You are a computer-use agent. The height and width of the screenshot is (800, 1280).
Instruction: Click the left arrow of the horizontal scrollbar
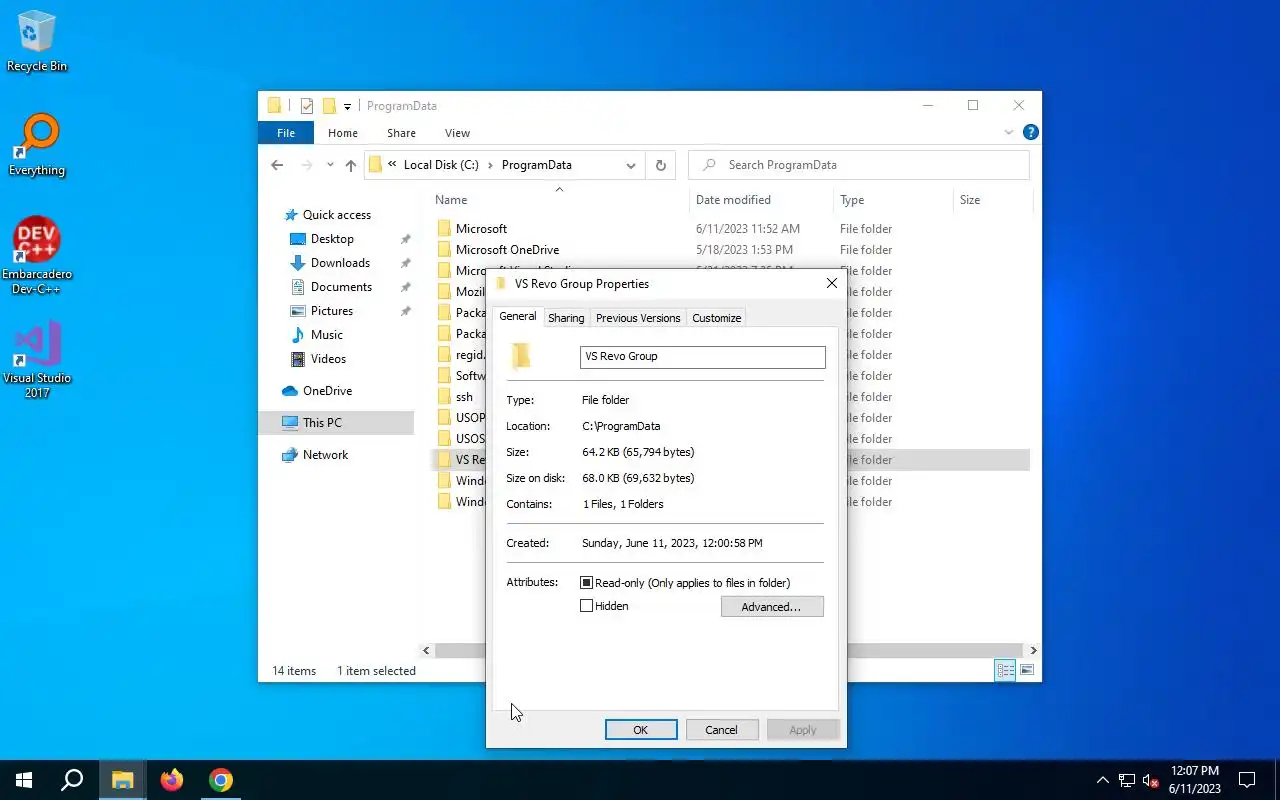point(426,650)
